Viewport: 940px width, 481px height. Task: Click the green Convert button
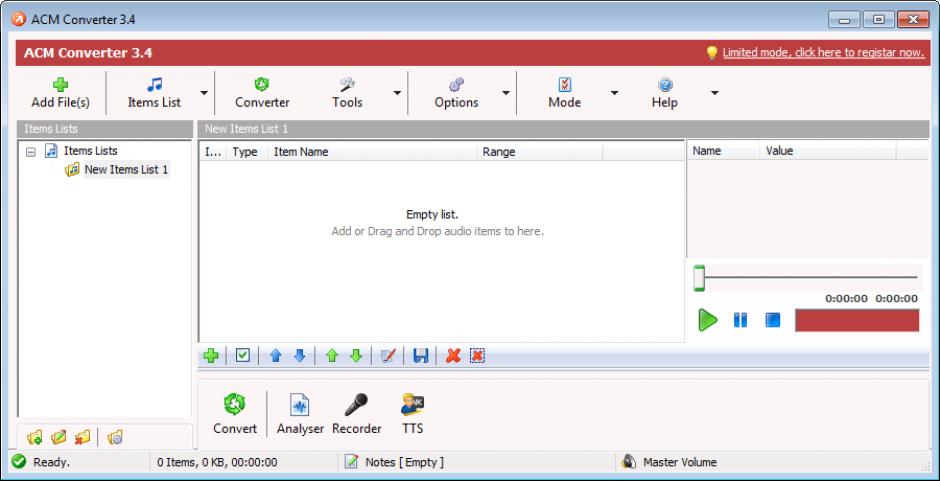click(234, 414)
